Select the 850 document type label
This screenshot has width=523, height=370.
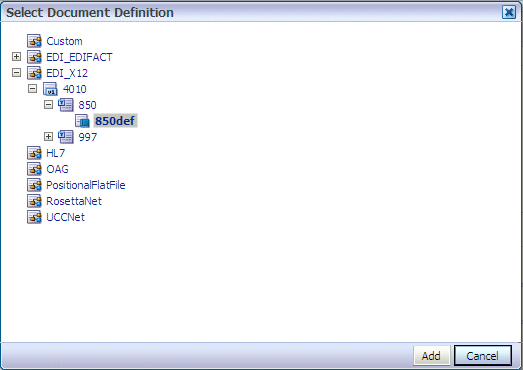tap(87, 105)
